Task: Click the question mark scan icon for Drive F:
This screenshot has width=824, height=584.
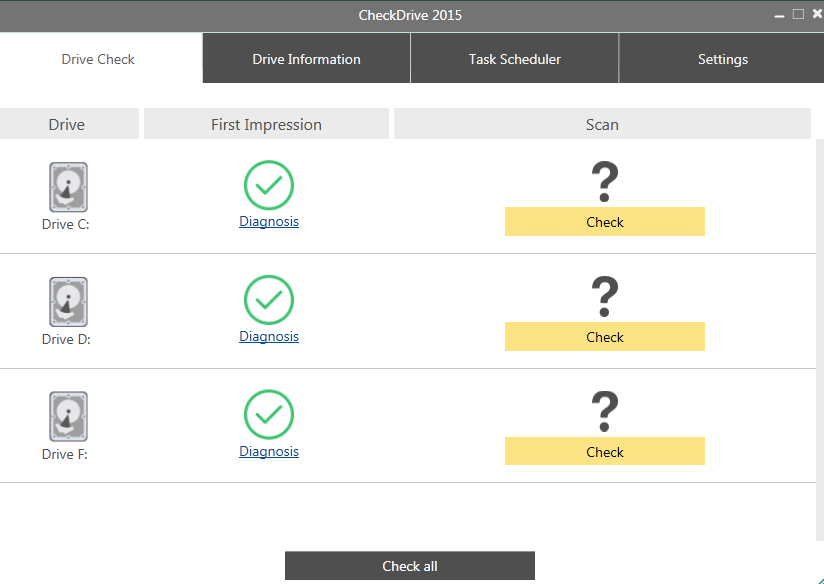Action: point(604,412)
